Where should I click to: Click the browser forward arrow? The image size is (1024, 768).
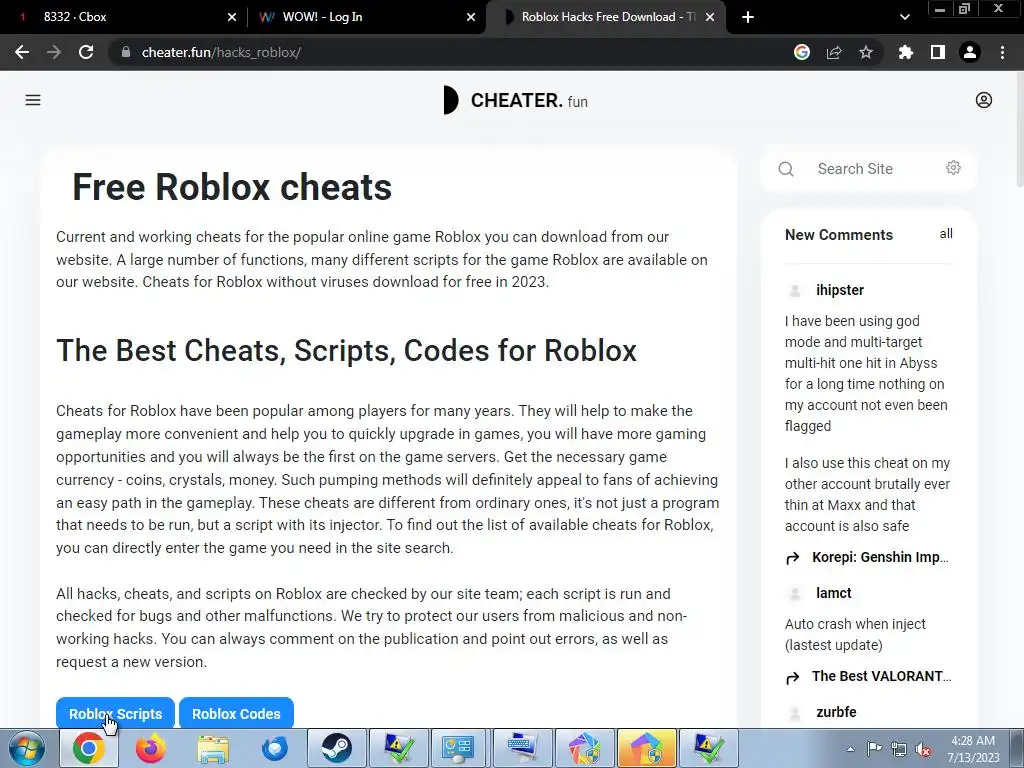pyautogui.click(x=54, y=52)
